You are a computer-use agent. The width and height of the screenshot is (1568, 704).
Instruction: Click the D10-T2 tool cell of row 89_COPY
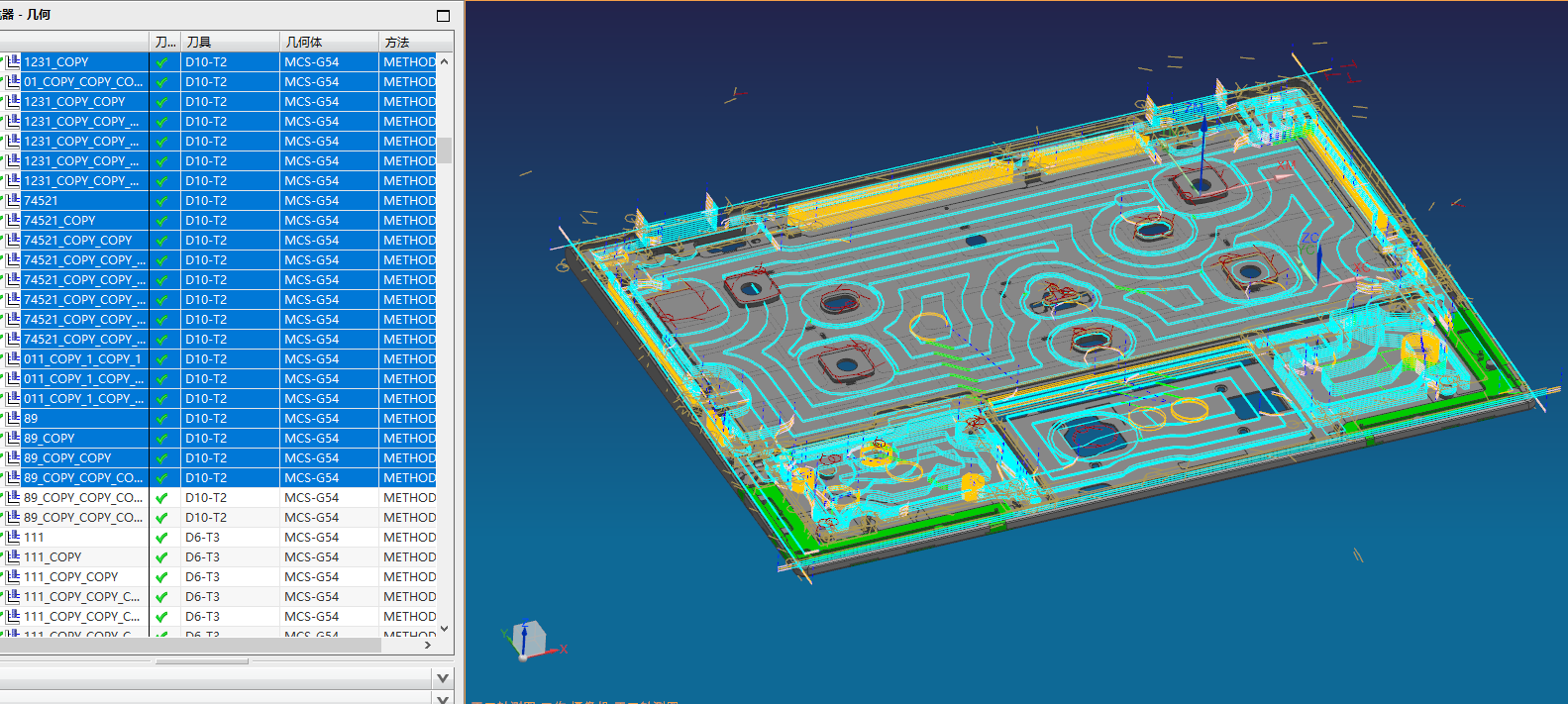[x=230, y=438]
